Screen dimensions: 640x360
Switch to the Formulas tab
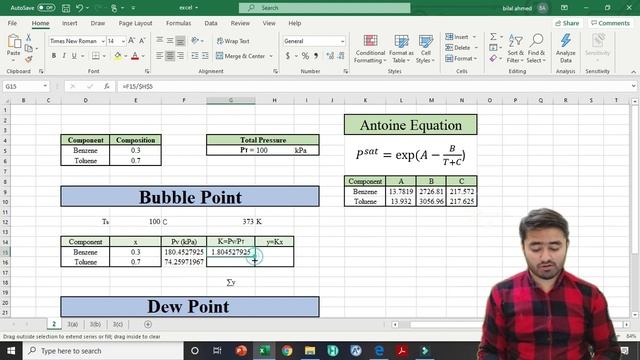coord(178,23)
